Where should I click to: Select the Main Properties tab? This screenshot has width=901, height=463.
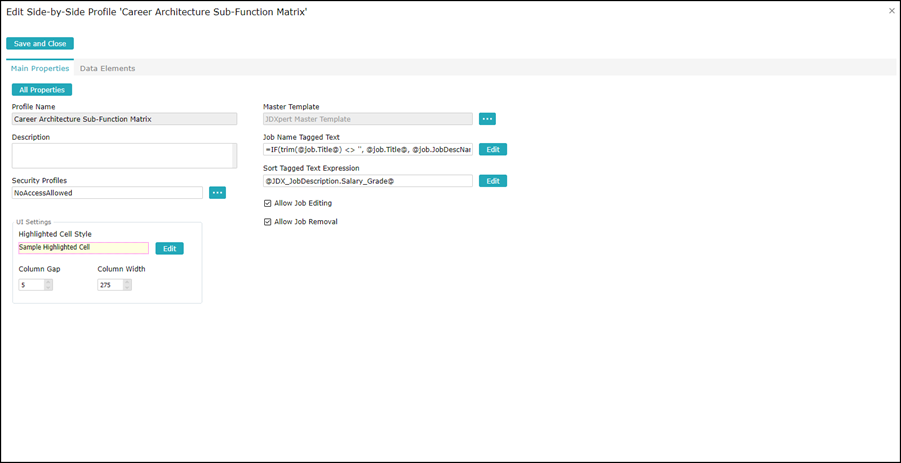click(40, 69)
